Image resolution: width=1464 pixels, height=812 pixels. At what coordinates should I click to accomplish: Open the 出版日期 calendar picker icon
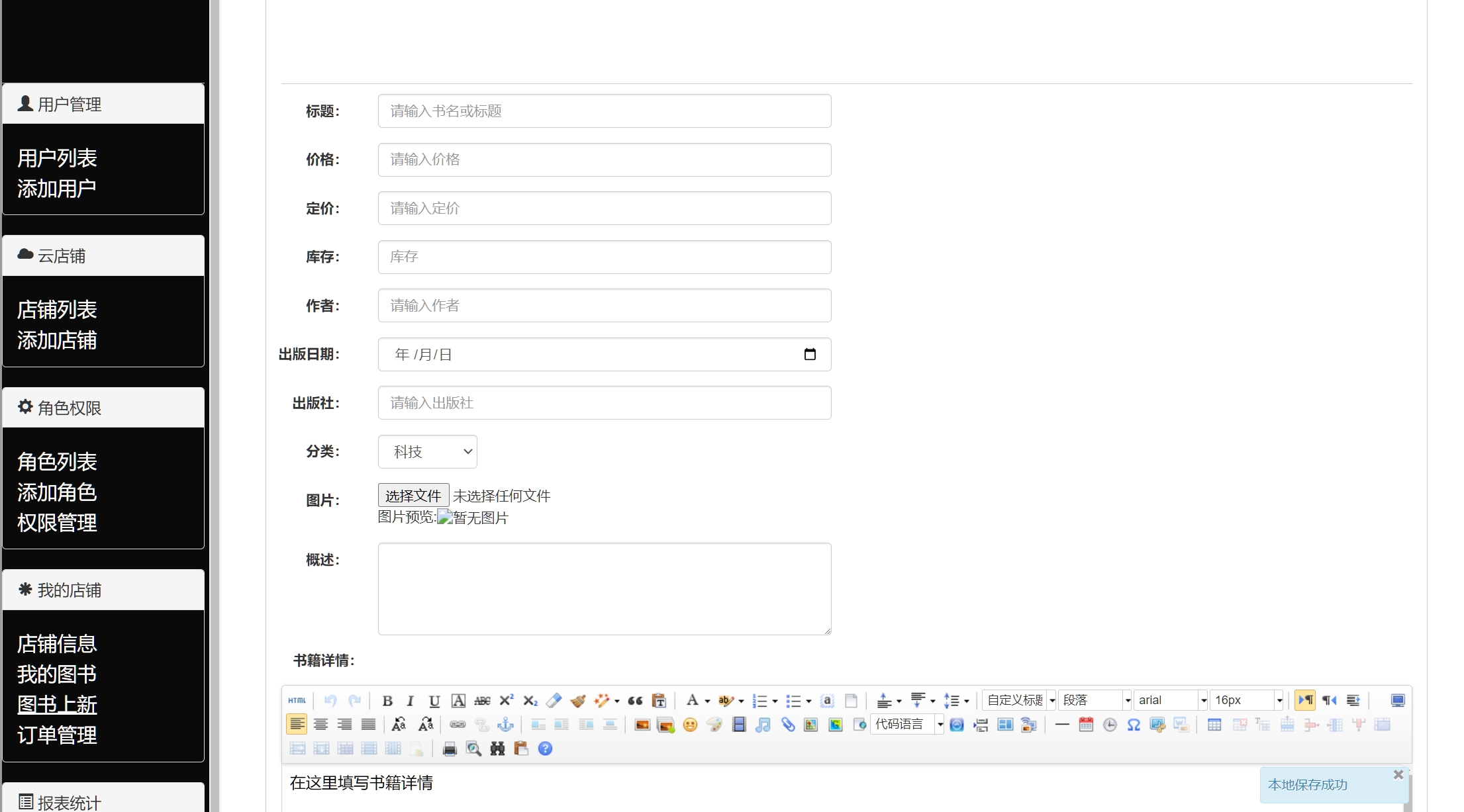click(x=809, y=354)
